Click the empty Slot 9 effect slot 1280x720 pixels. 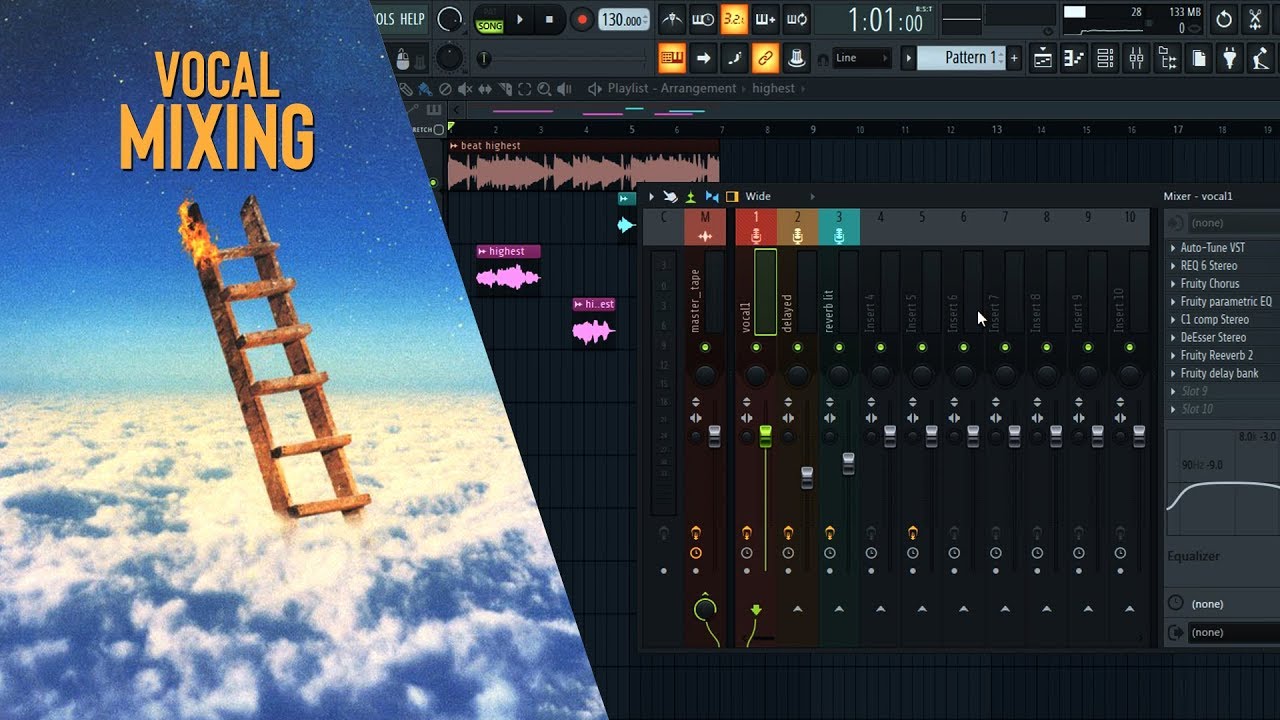pos(1196,392)
